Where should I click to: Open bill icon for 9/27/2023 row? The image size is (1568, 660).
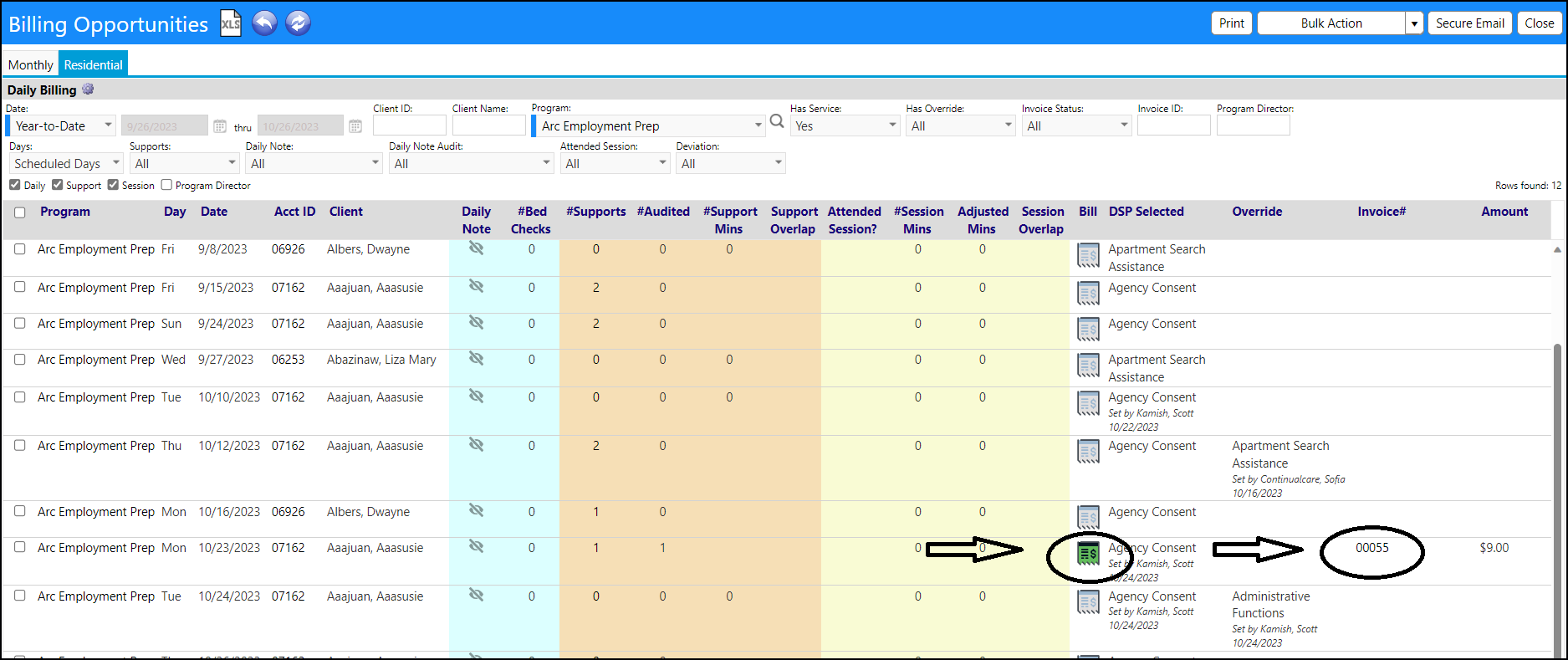coord(1088,366)
